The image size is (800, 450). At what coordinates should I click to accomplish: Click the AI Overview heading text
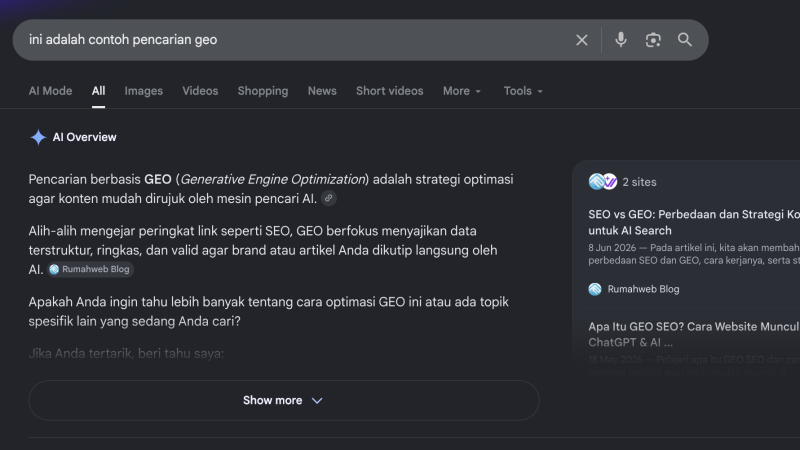[85, 137]
